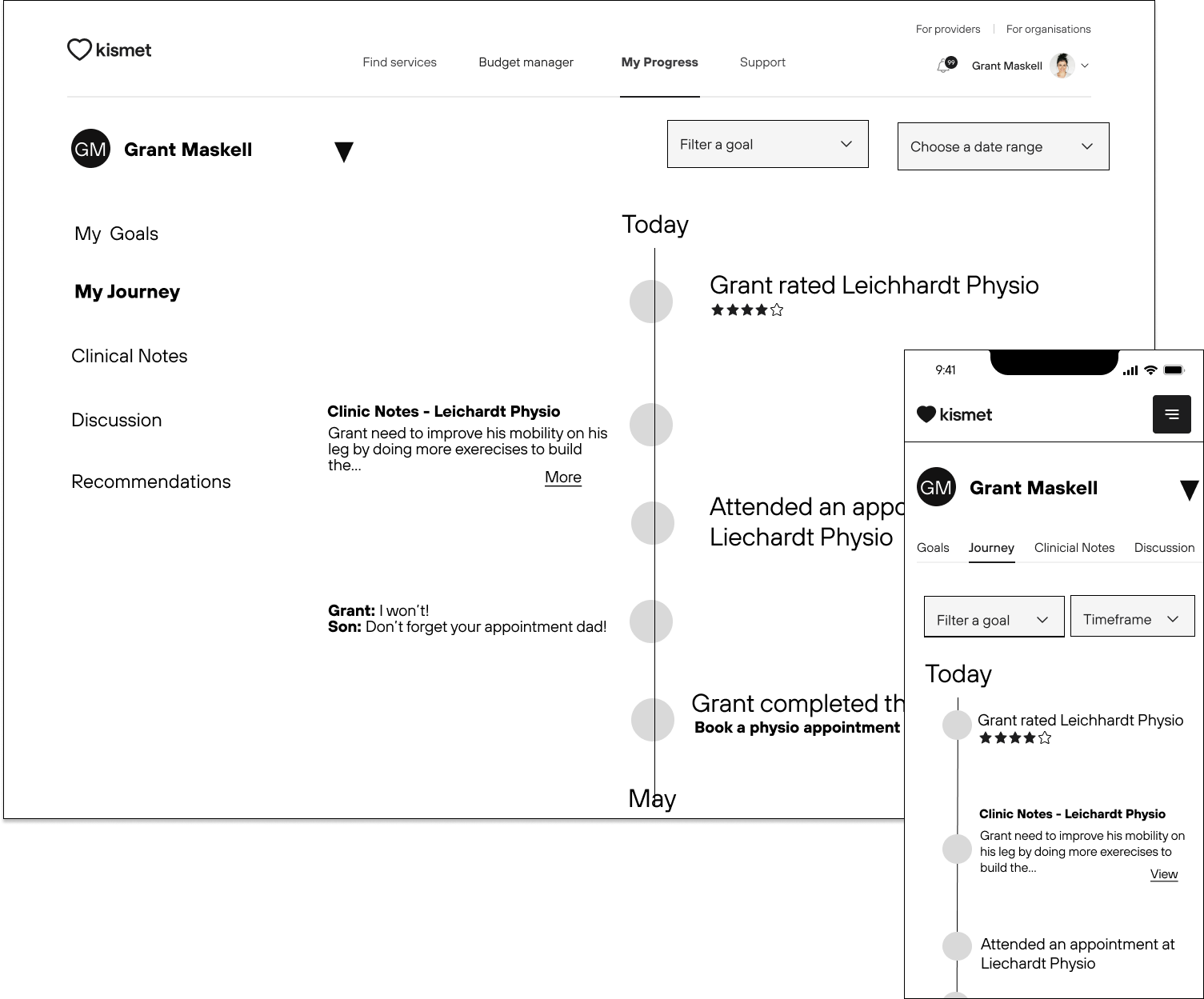Expand the desktop Grant Maskell profile triangle
This screenshot has height=999, width=1204.
(x=344, y=151)
